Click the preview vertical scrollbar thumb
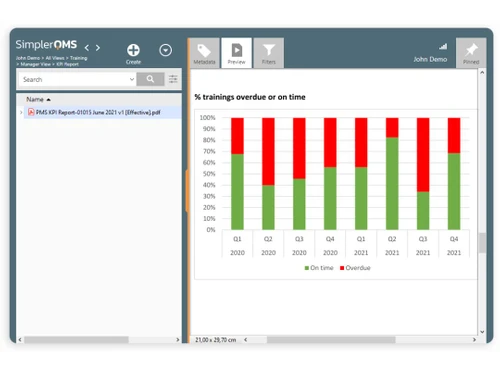Screen dimensions: 500x375 (x=482, y=243)
